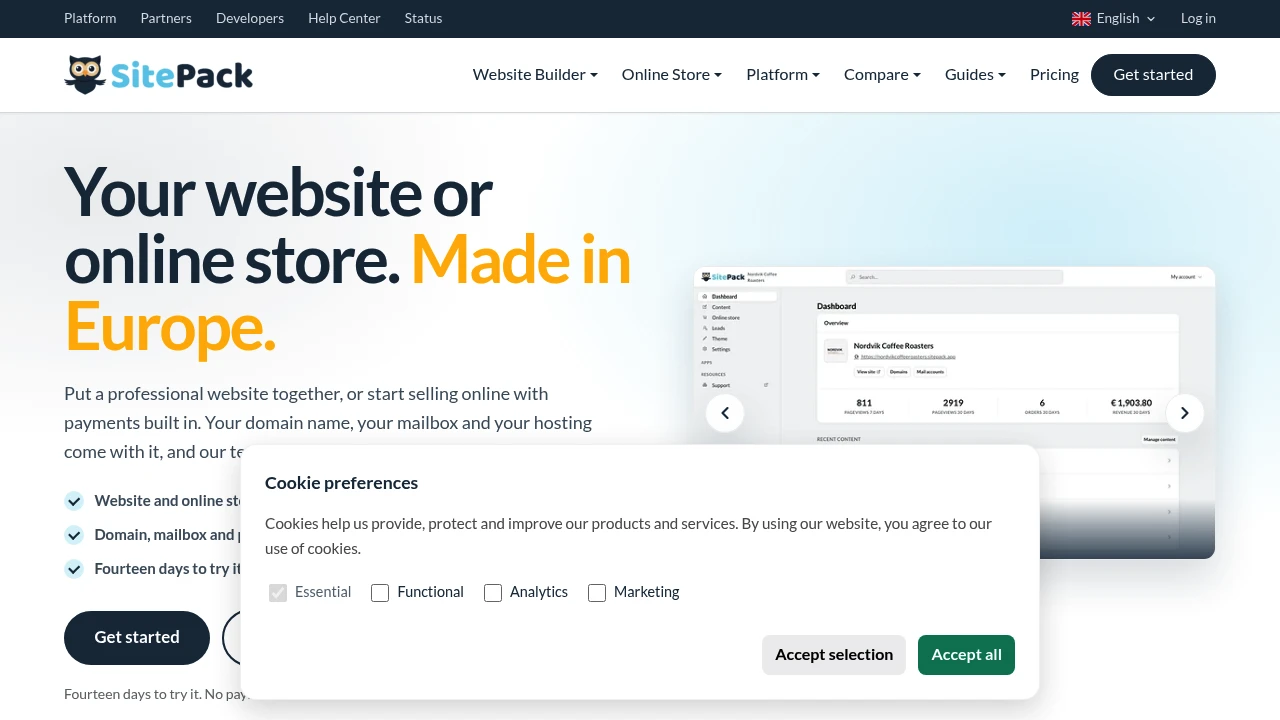Viewport: 1280px width, 720px height.
Task: Show the previous carousel slide
Action: 725,413
